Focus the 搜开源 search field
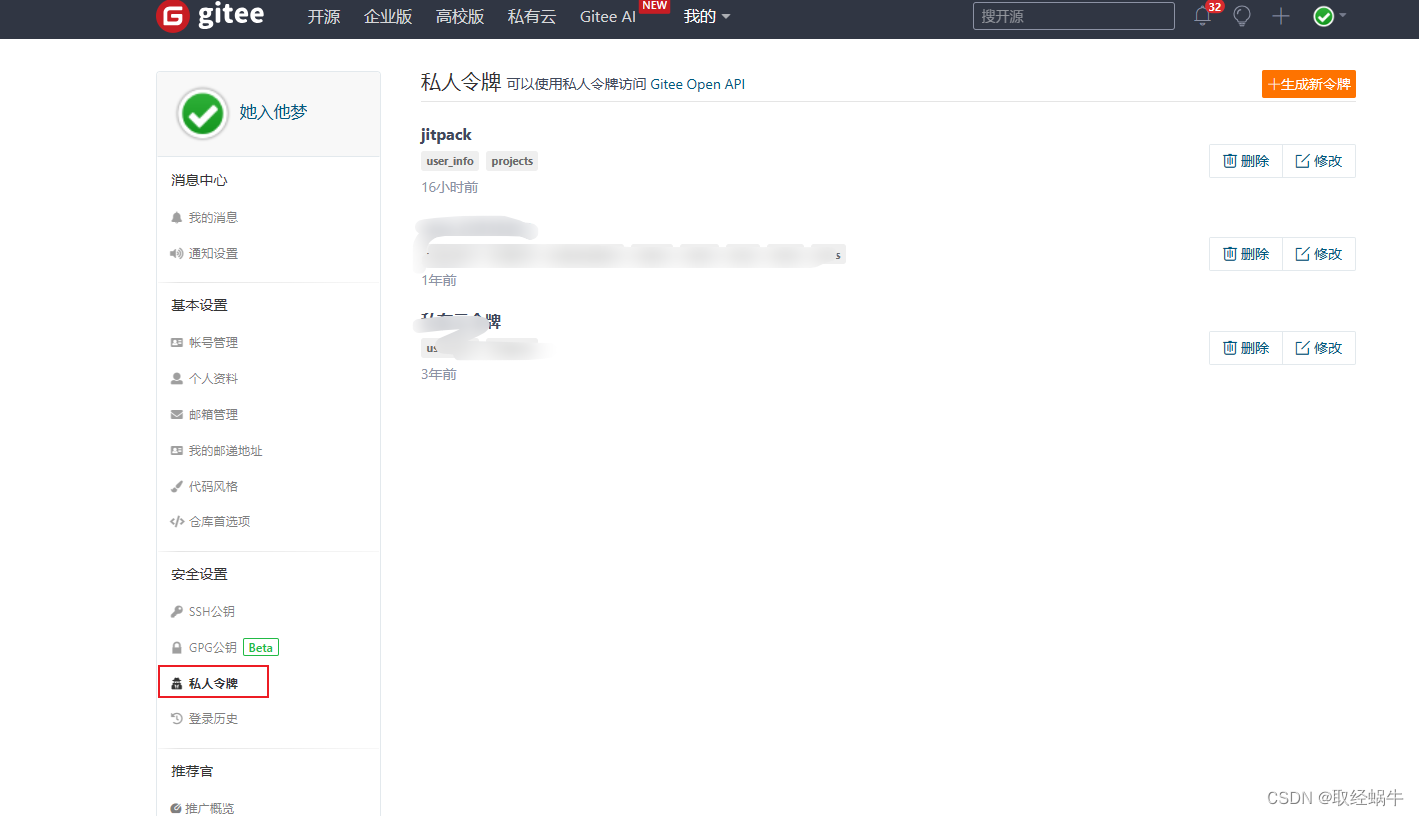This screenshot has width=1419, height=816. (1074, 16)
